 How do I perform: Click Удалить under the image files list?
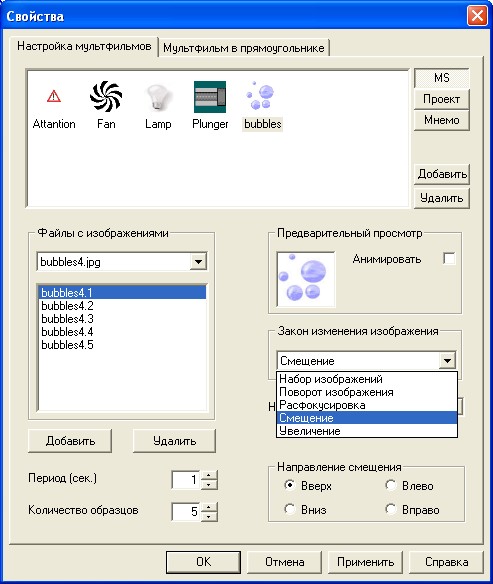[174, 441]
